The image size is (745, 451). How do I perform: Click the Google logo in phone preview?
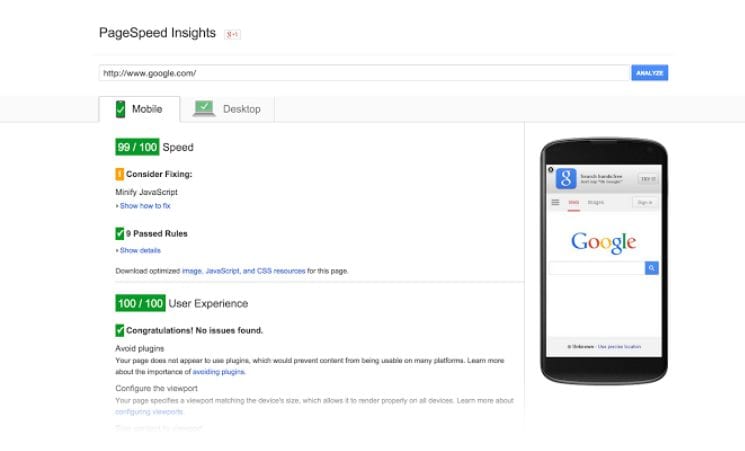coord(603,242)
